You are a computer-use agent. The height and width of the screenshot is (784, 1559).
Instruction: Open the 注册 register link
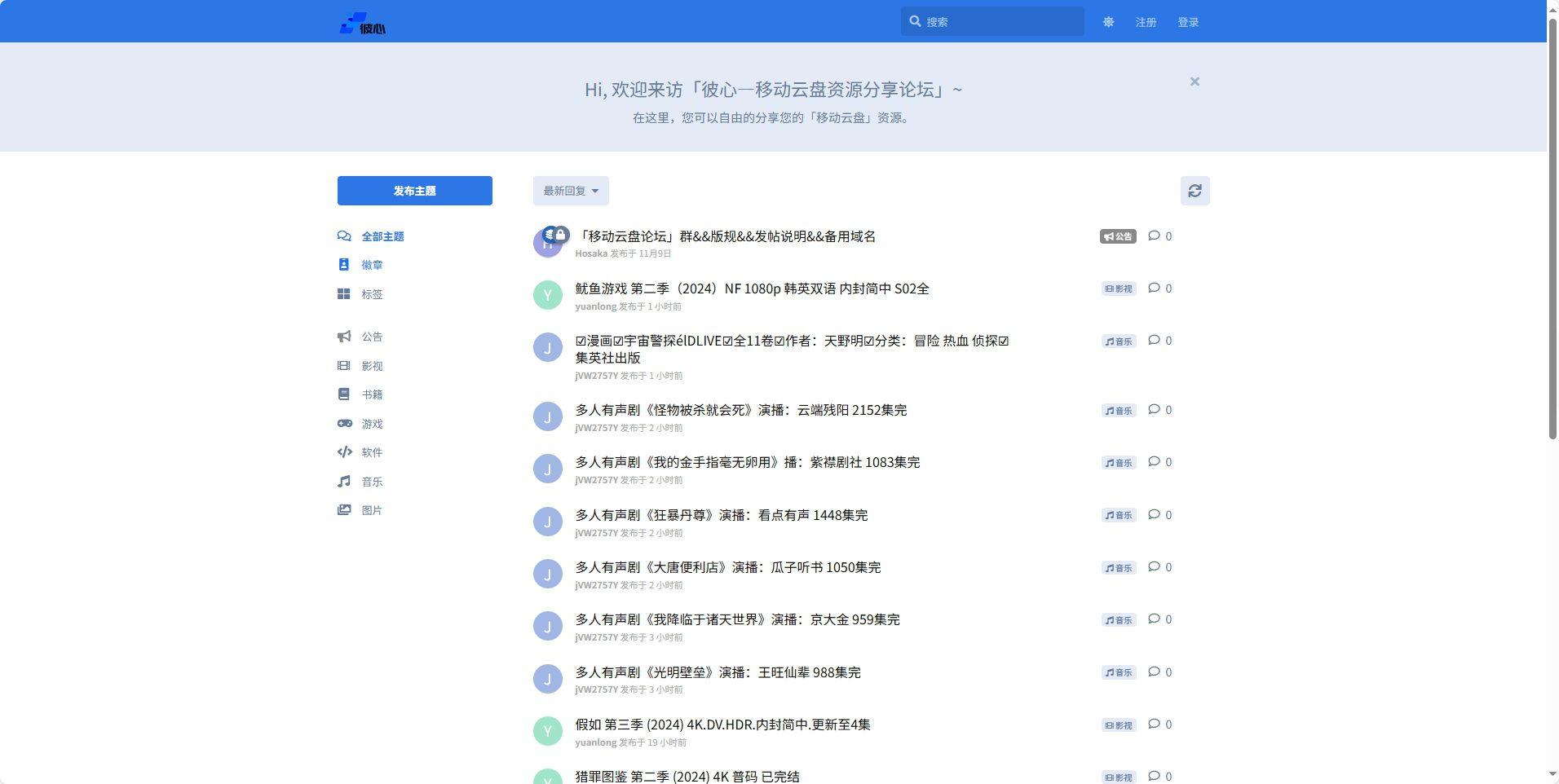tap(1144, 22)
